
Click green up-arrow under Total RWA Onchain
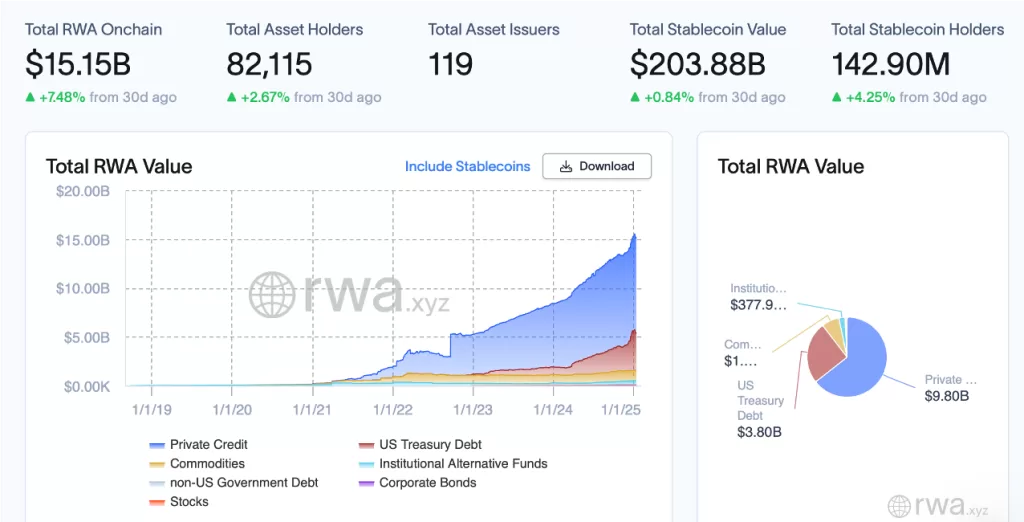pyautogui.click(x=31, y=97)
